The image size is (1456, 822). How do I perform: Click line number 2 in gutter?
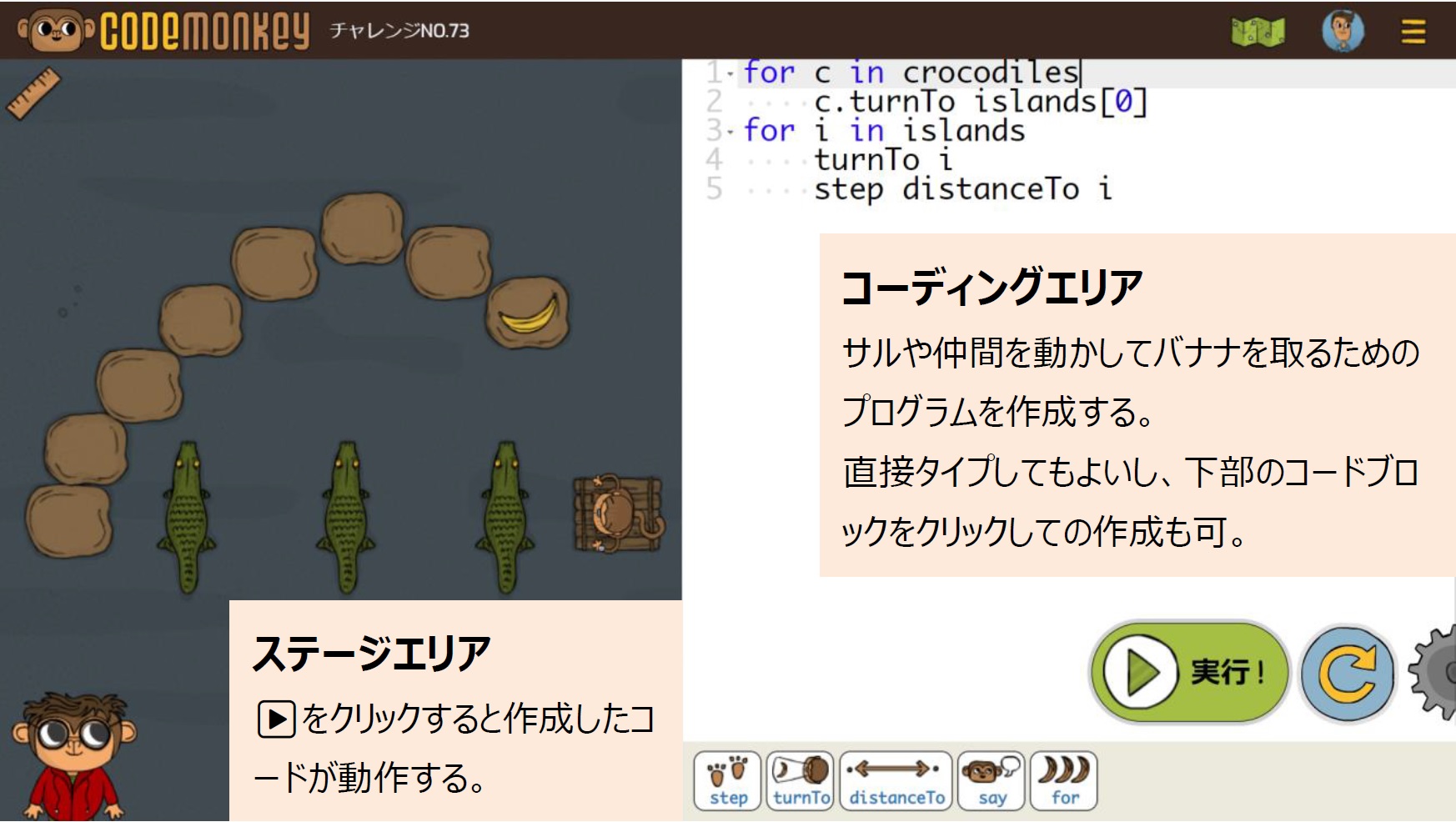tap(714, 102)
